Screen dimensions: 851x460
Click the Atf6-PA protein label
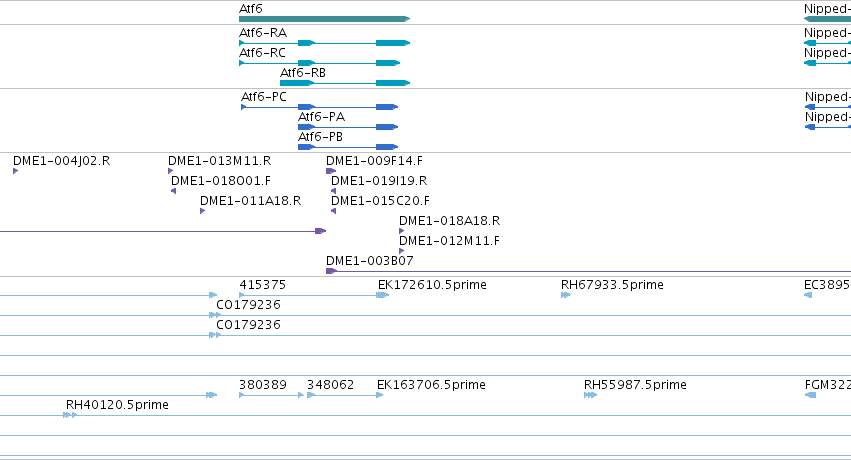point(321,117)
